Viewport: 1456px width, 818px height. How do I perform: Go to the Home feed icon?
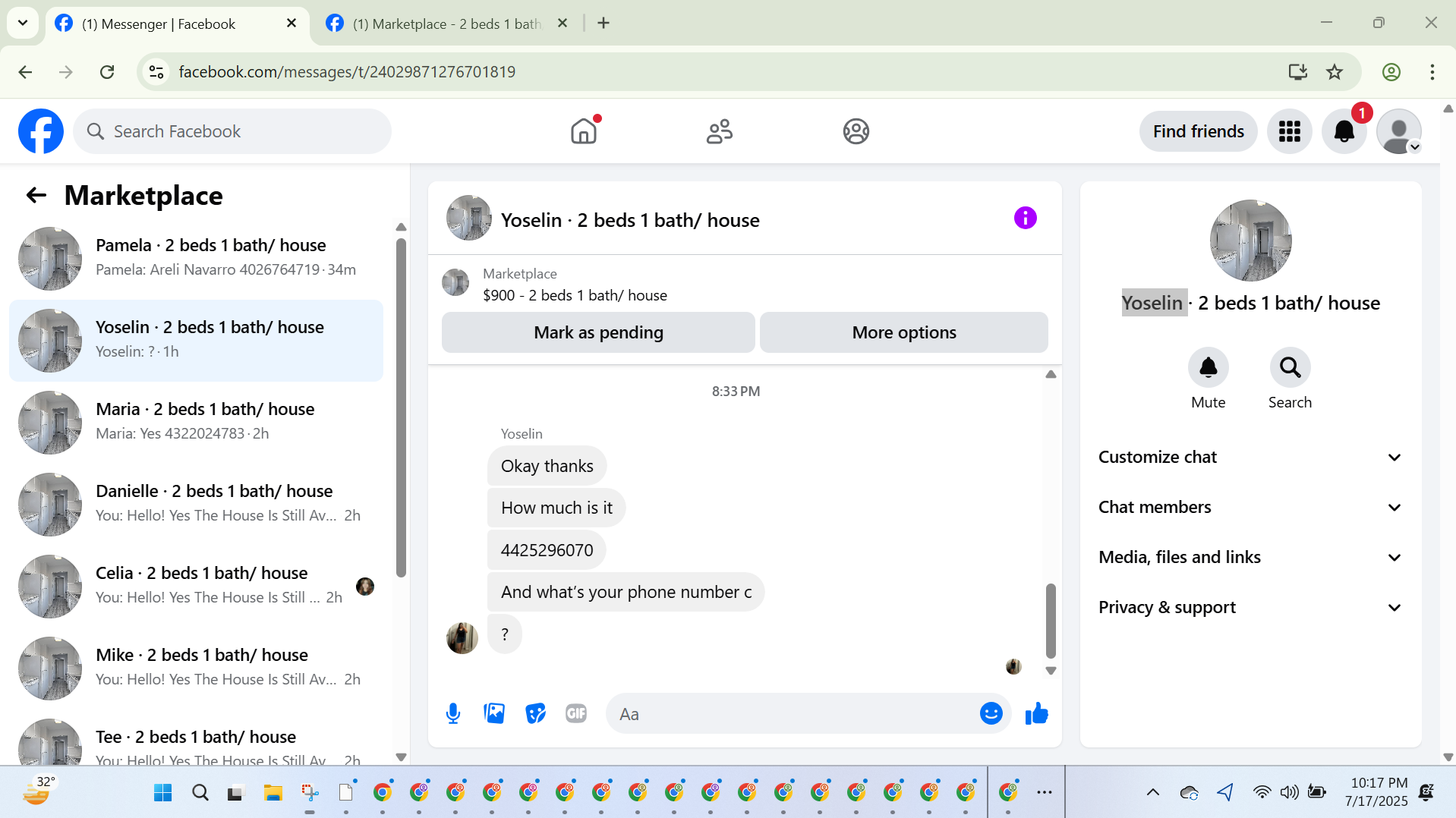point(584,131)
